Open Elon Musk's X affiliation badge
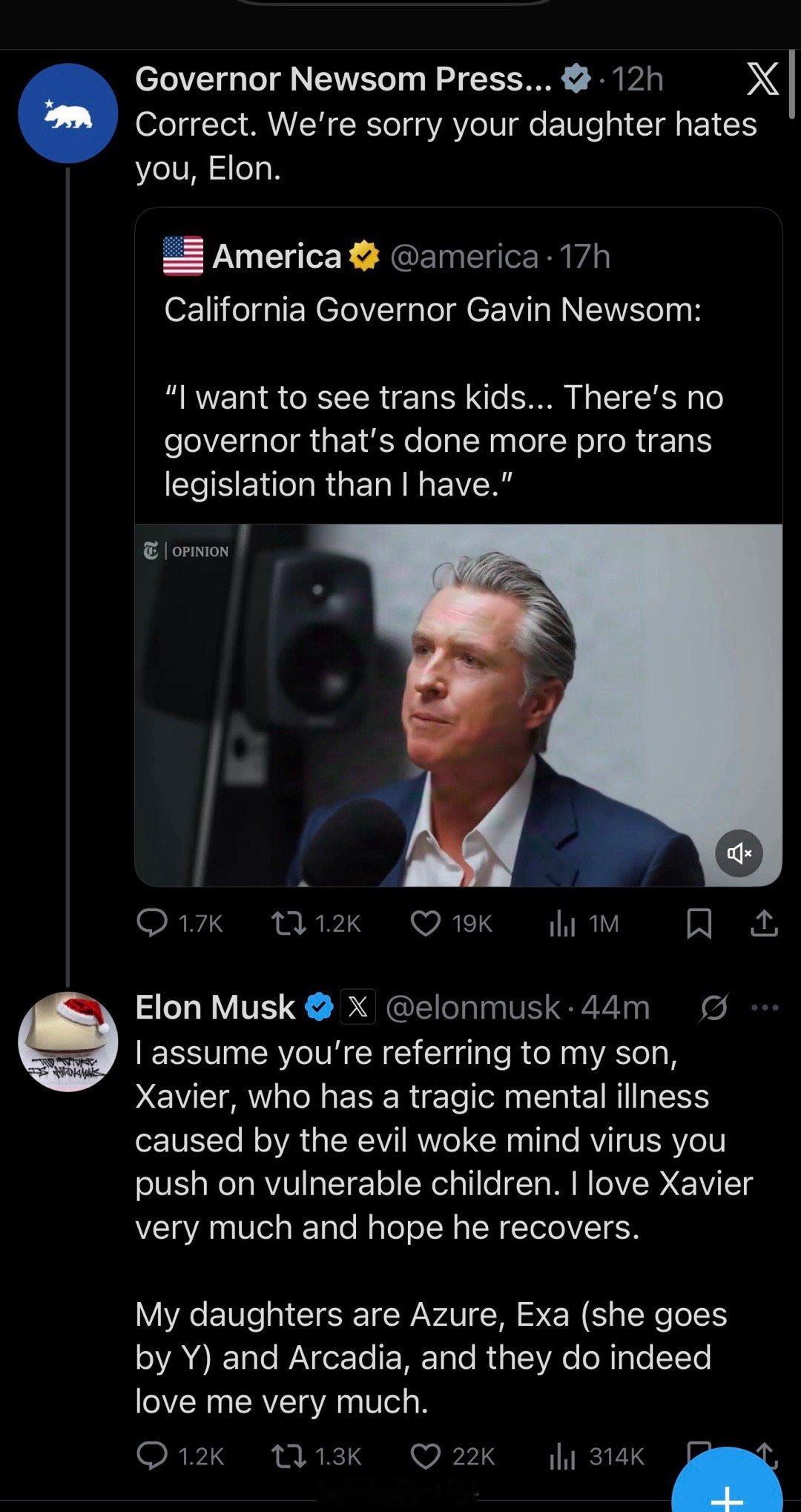Screen dimensions: 801x1512 (357, 1008)
